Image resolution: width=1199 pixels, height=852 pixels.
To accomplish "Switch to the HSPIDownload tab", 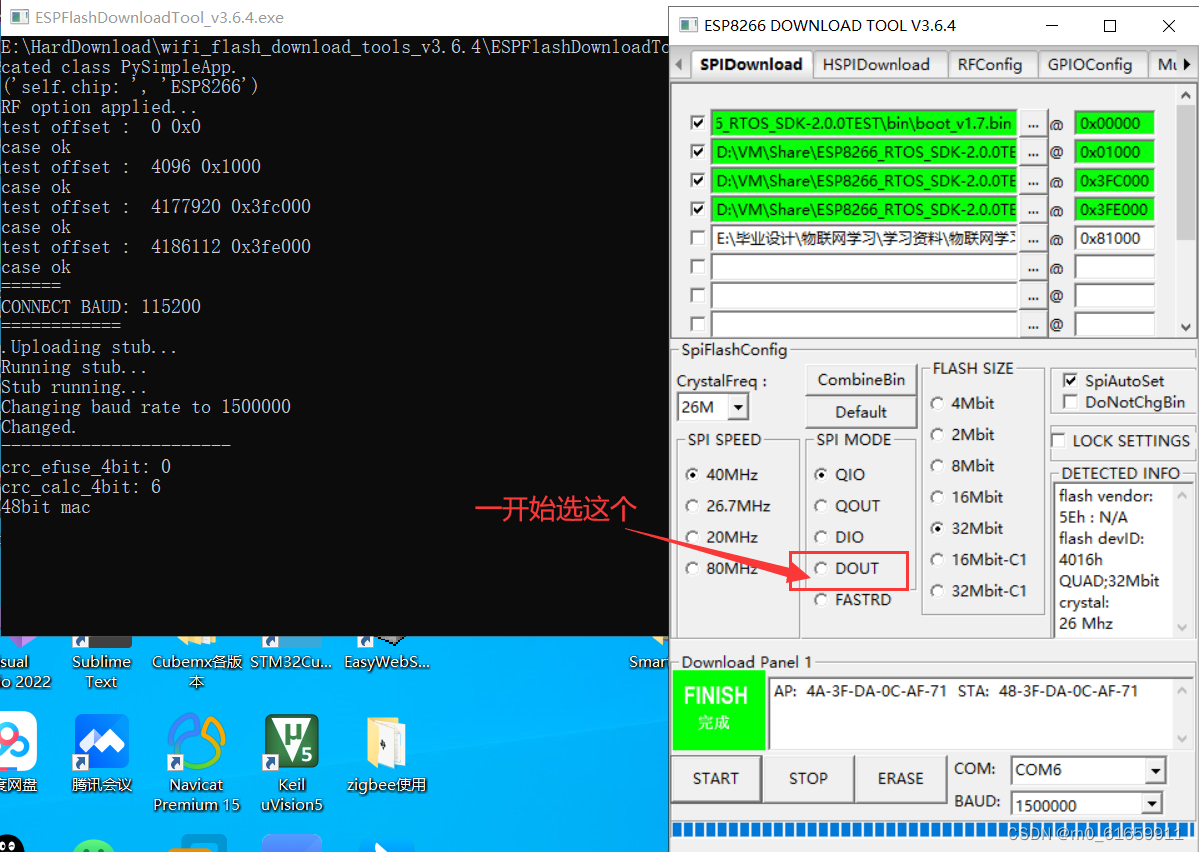I will pos(876,65).
